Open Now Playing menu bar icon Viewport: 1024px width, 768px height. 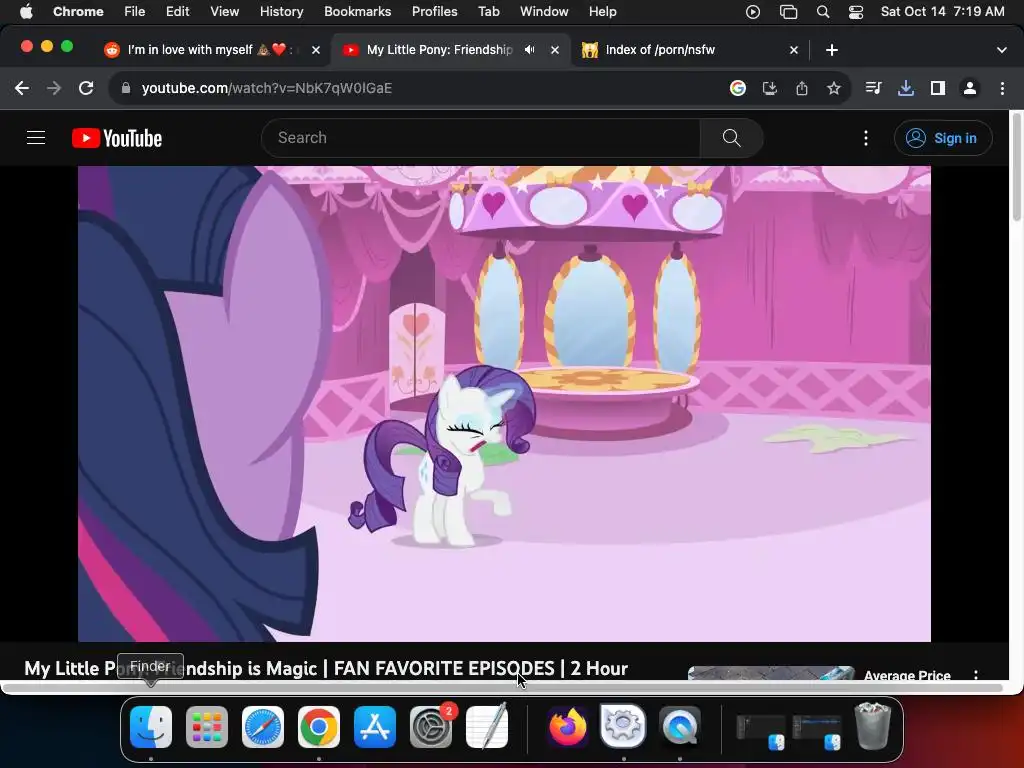[752, 11]
